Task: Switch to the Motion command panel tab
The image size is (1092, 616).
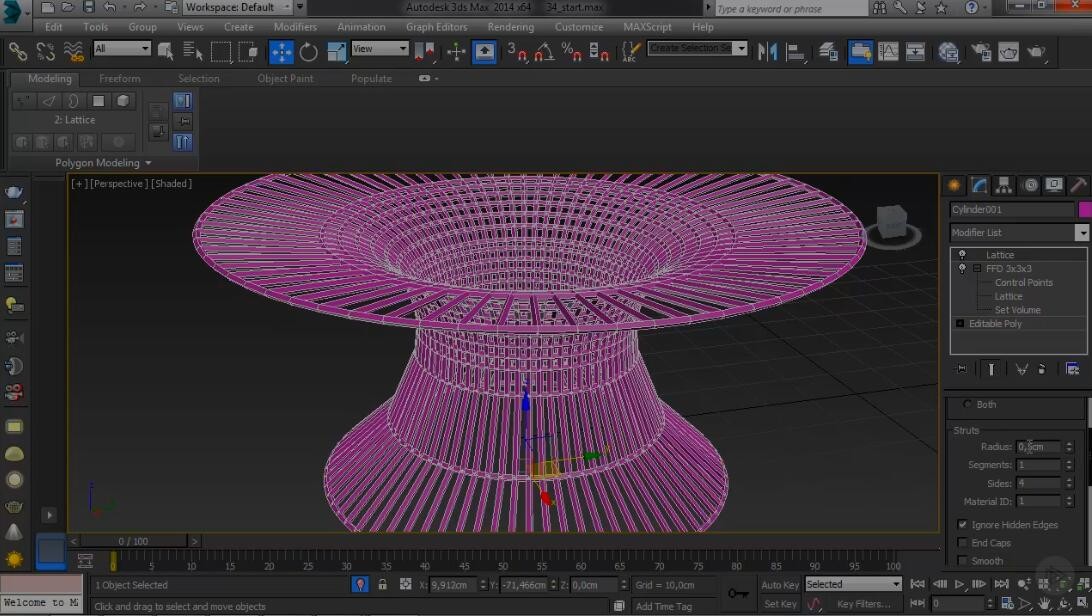Action: 1030,184
